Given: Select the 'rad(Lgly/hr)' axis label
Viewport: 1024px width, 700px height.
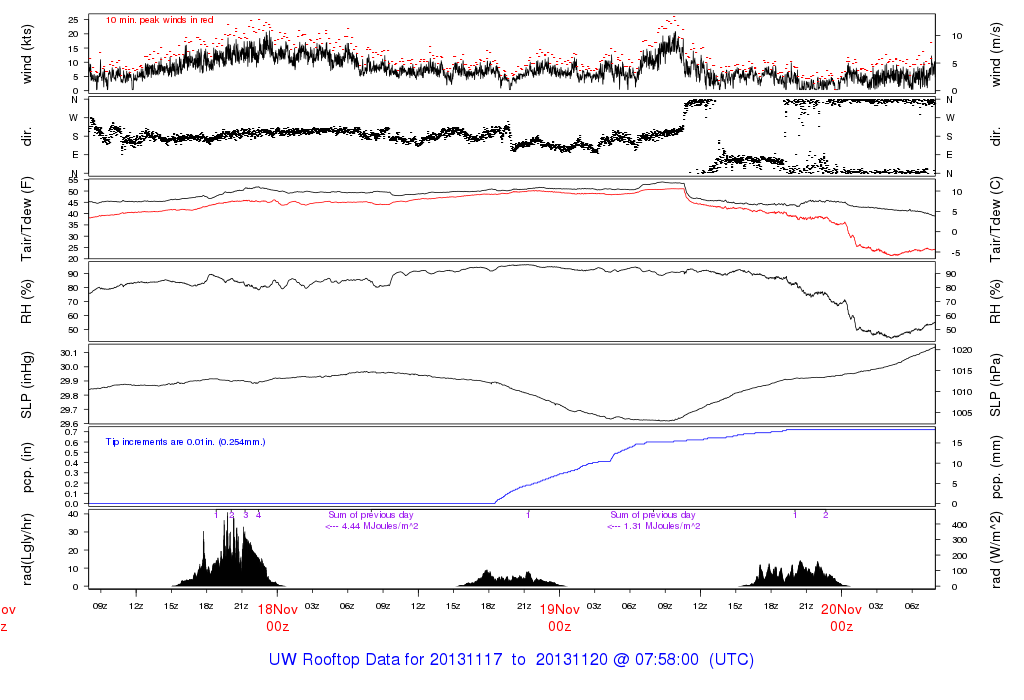Looking at the screenshot, I should [26, 549].
